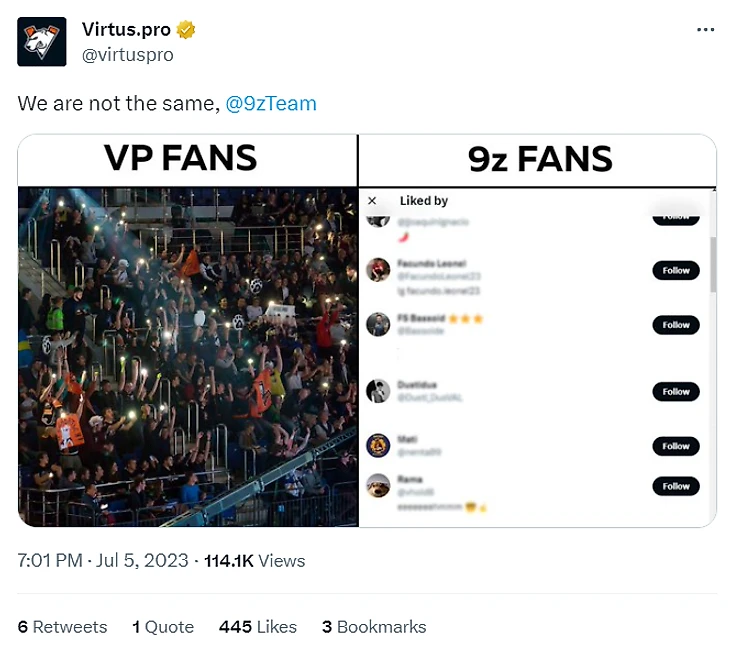
Task: Click the gold verified badge
Action: 186,30
